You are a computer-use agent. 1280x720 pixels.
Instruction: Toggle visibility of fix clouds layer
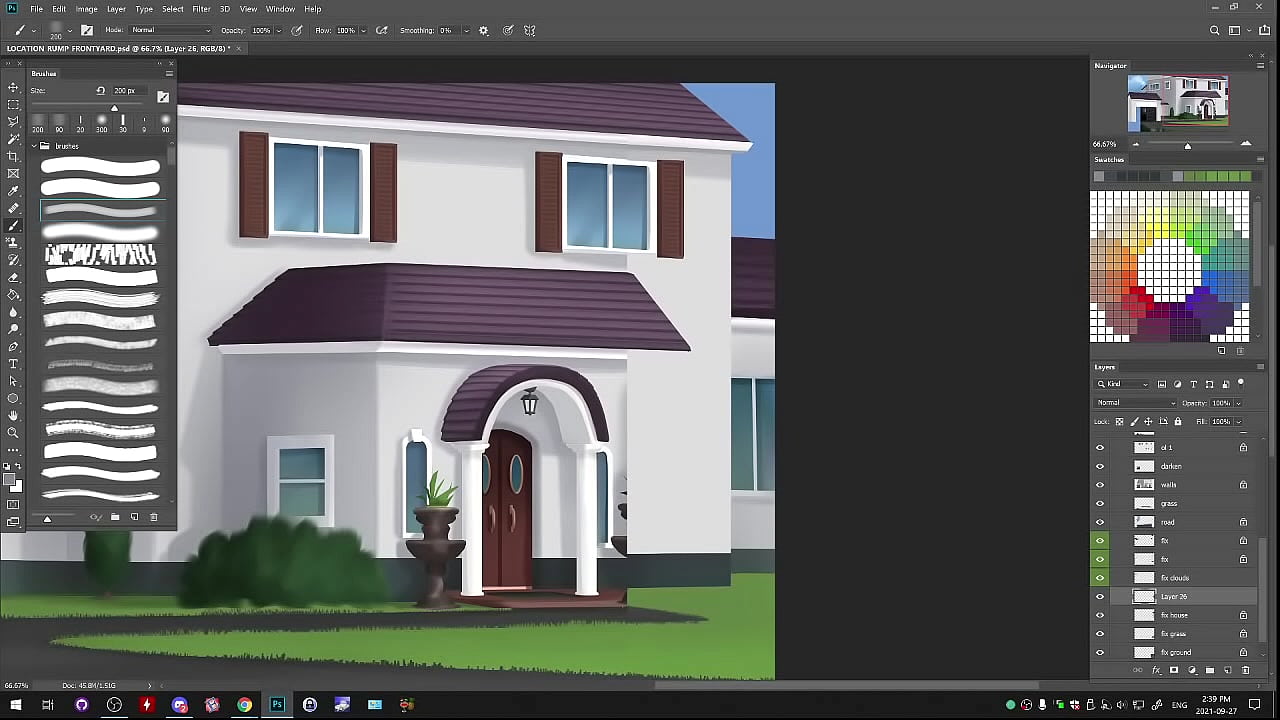point(1100,578)
